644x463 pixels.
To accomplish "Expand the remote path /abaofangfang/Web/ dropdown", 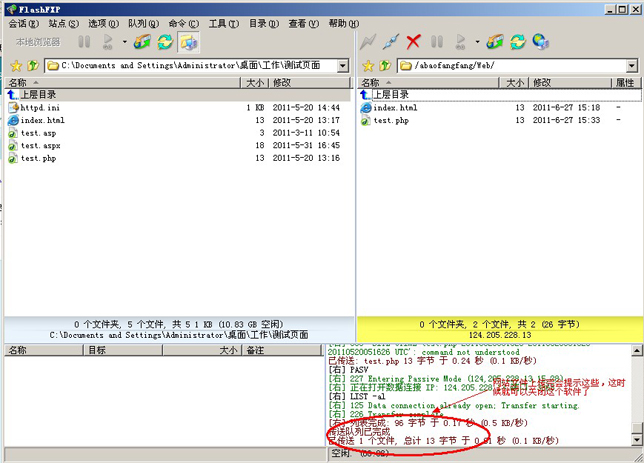I will (x=632, y=66).
